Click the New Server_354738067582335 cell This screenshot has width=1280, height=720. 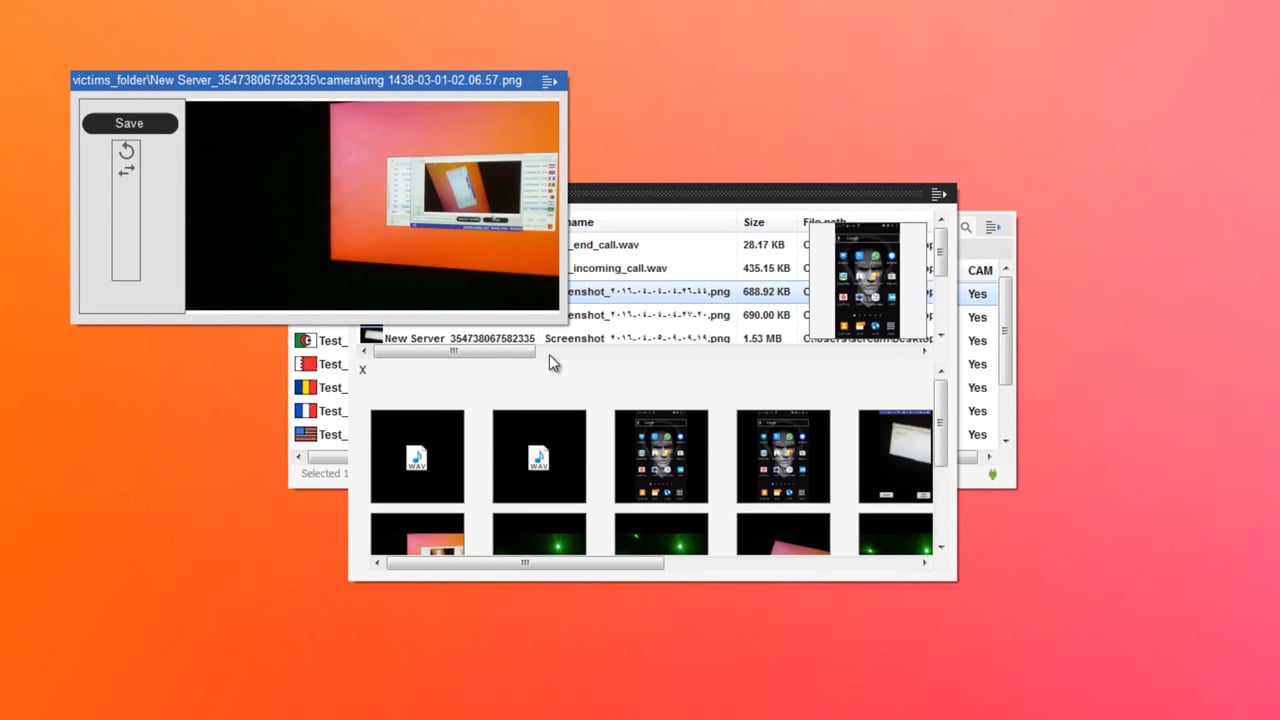pos(460,339)
